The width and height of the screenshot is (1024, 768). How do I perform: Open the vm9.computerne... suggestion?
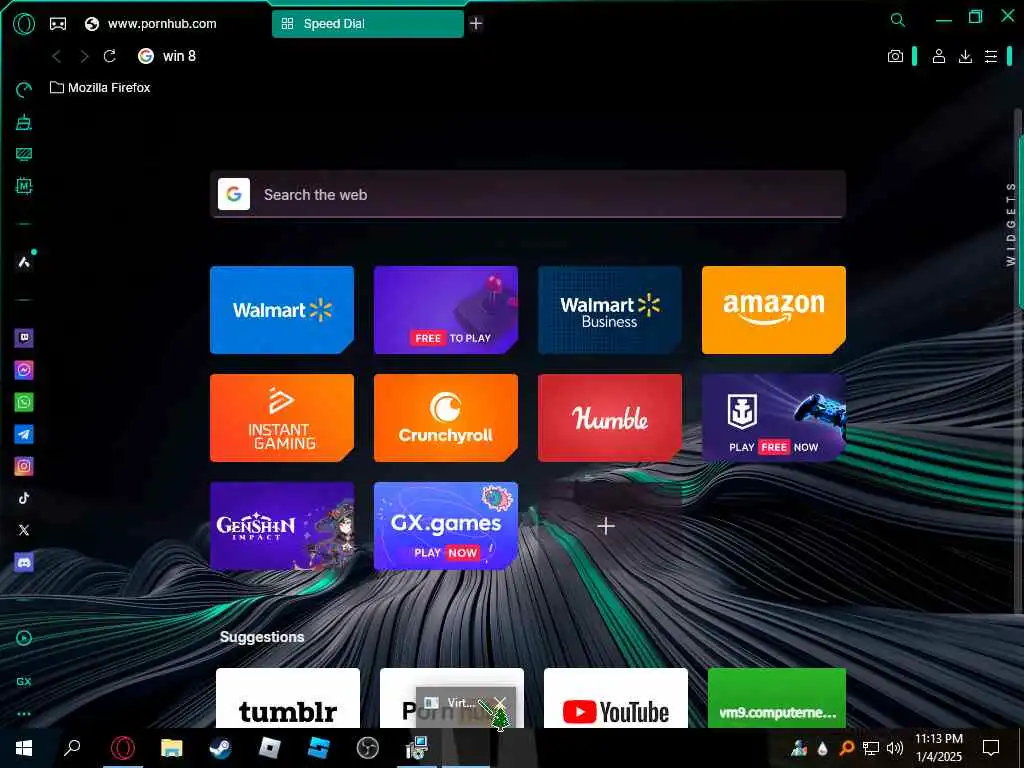(777, 697)
